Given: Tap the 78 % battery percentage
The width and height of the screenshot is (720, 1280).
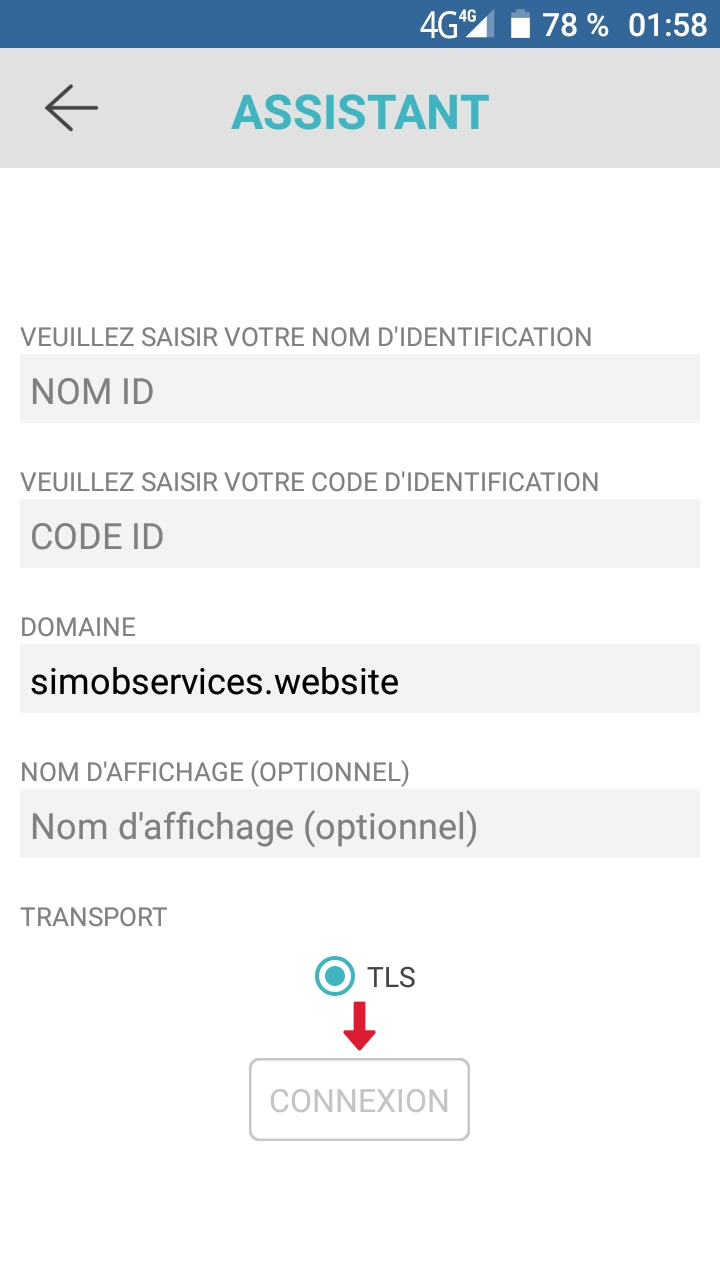Looking at the screenshot, I should [x=575, y=25].
